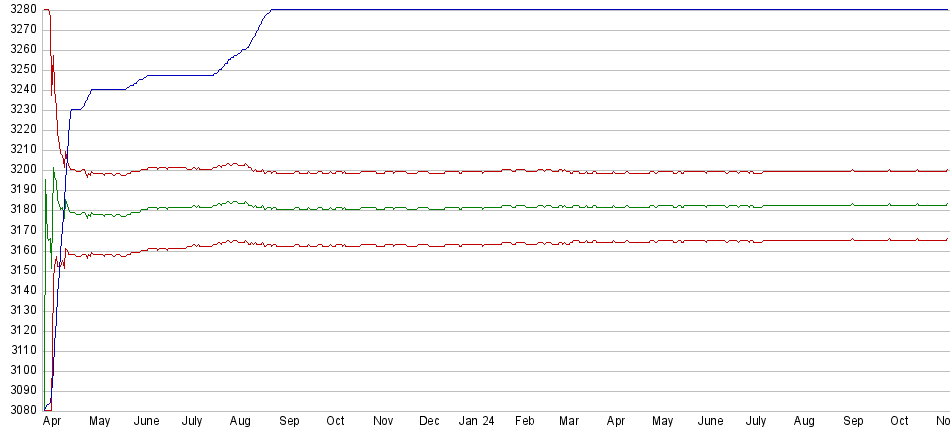Select the 3200 y-axis tick label
The image size is (950, 435).
[x=19, y=170]
